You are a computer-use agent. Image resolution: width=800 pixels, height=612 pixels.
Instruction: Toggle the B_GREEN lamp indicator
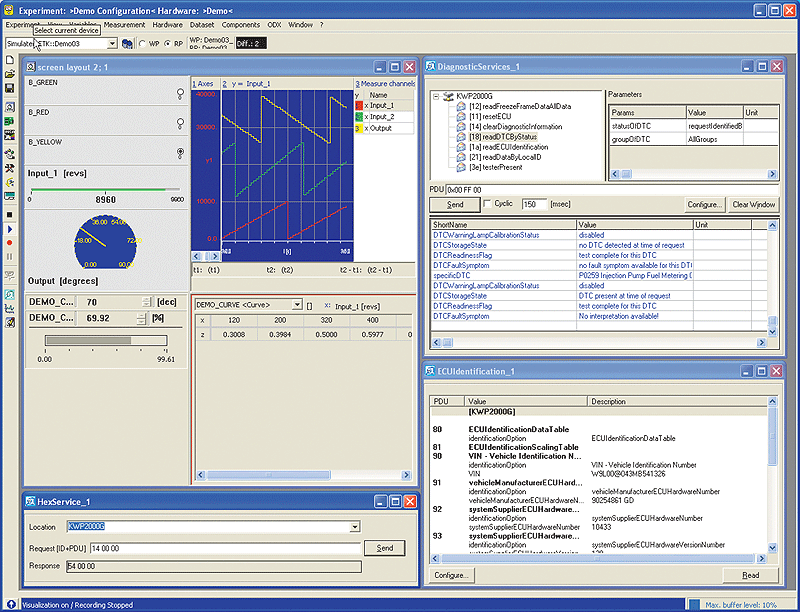[x=180, y=93]
